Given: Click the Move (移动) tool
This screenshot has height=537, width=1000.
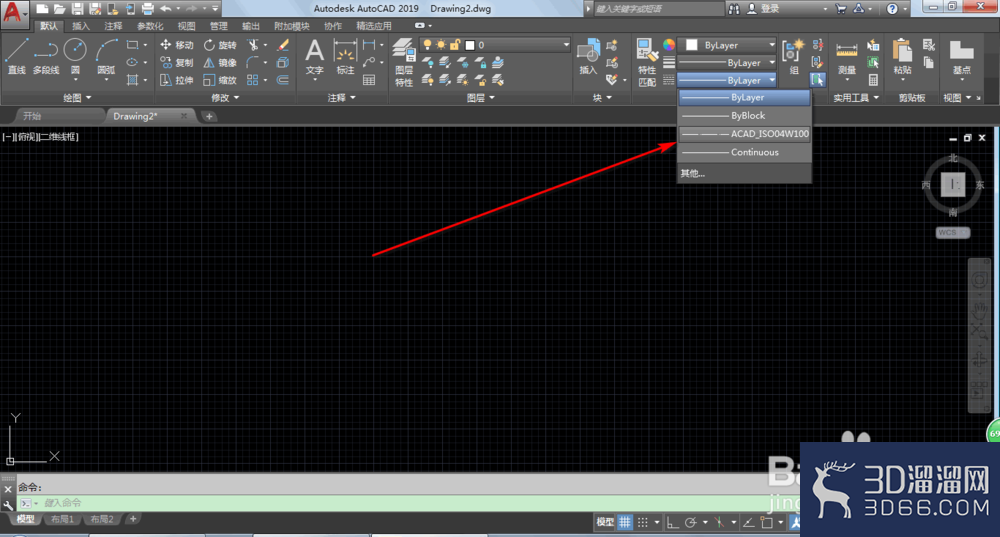Looking at the screenshot, I should point(176,45).
